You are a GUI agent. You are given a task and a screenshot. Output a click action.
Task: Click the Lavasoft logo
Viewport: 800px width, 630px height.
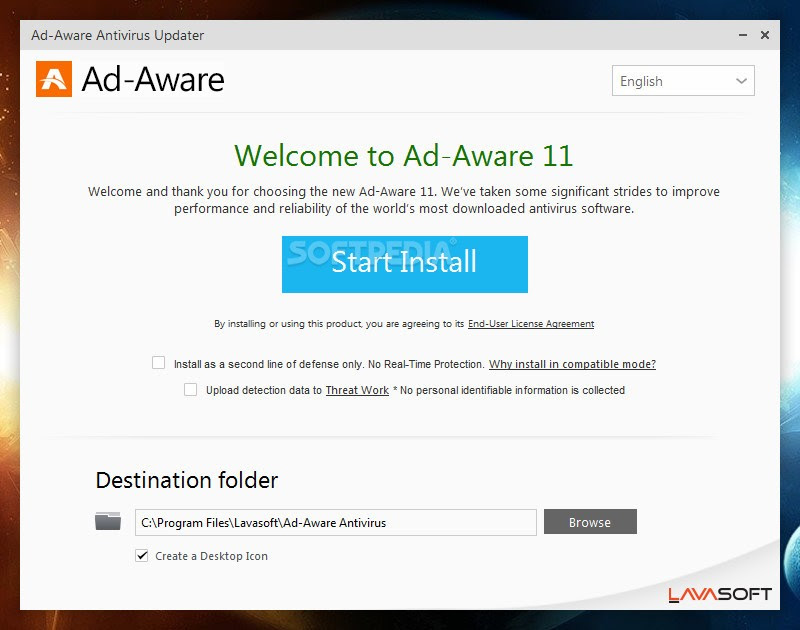click(719, 594)
